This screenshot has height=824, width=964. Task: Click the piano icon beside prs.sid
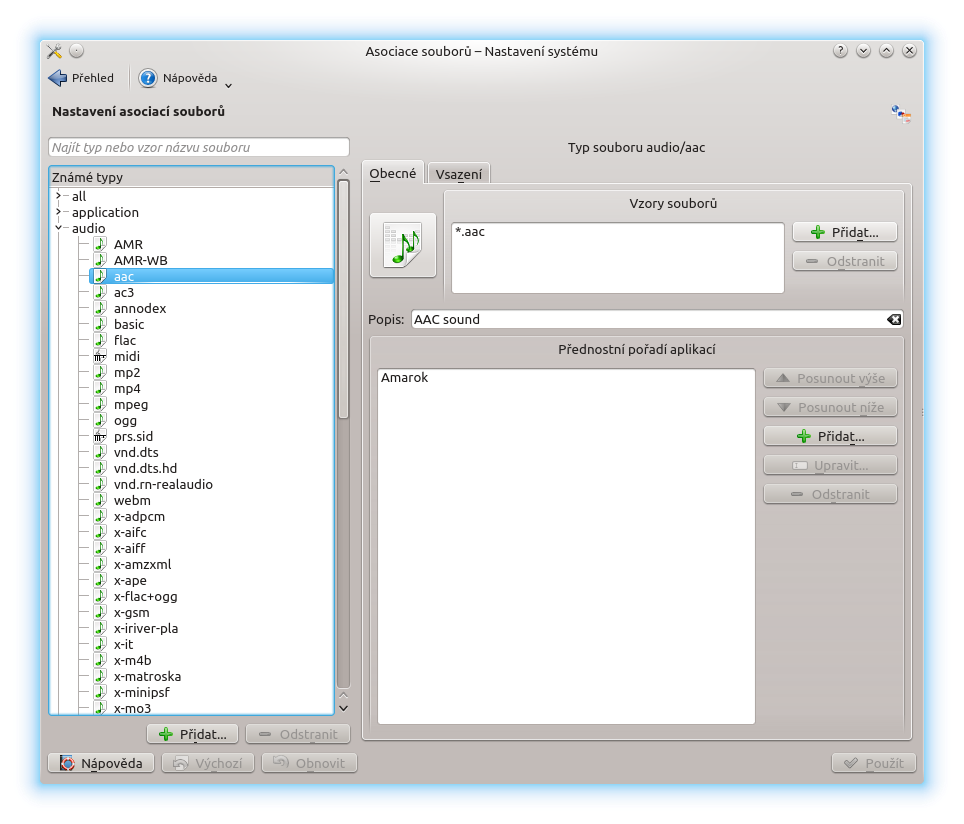pos(100,436)
